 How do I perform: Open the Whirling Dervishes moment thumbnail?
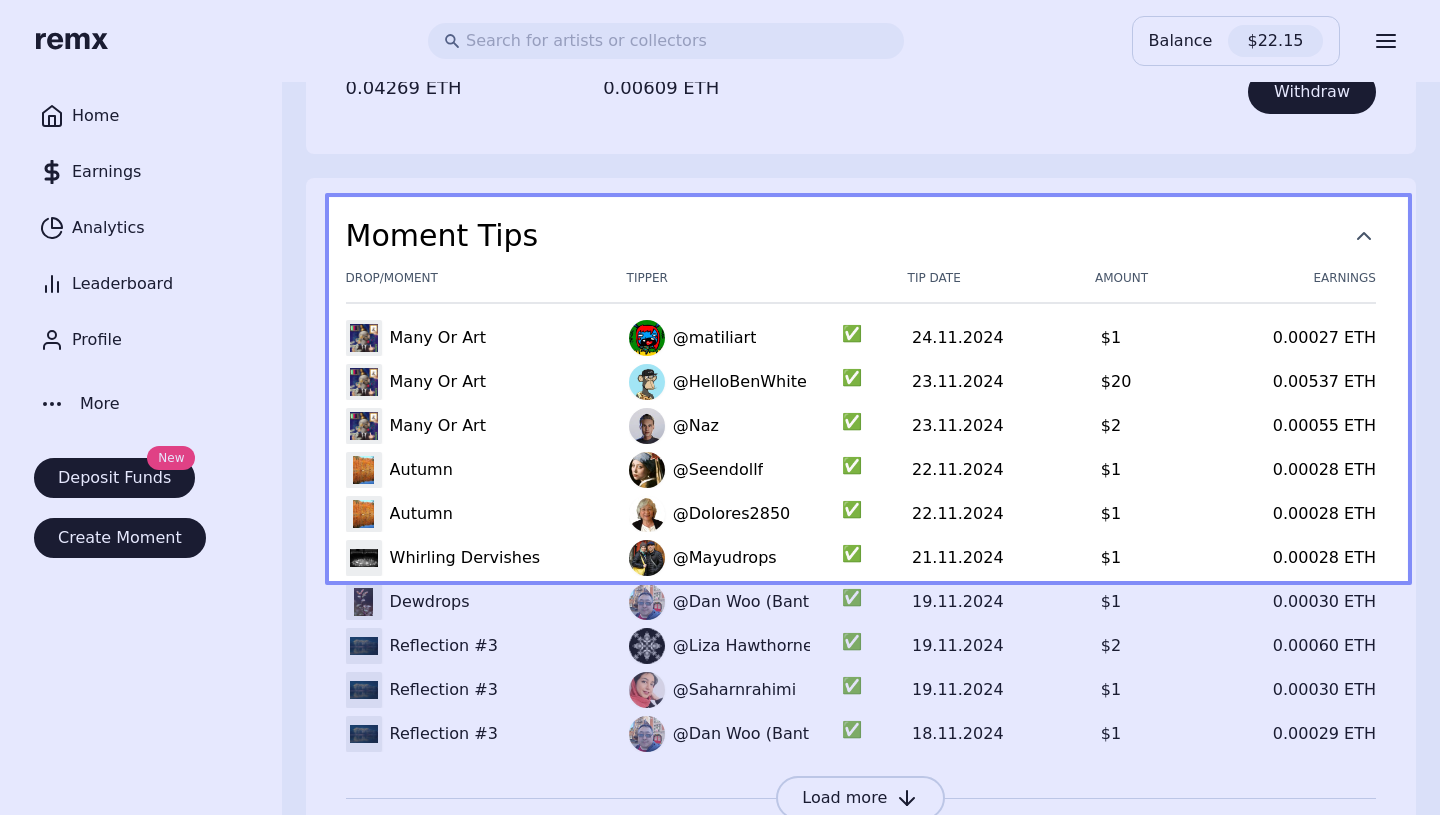(364, 558)
